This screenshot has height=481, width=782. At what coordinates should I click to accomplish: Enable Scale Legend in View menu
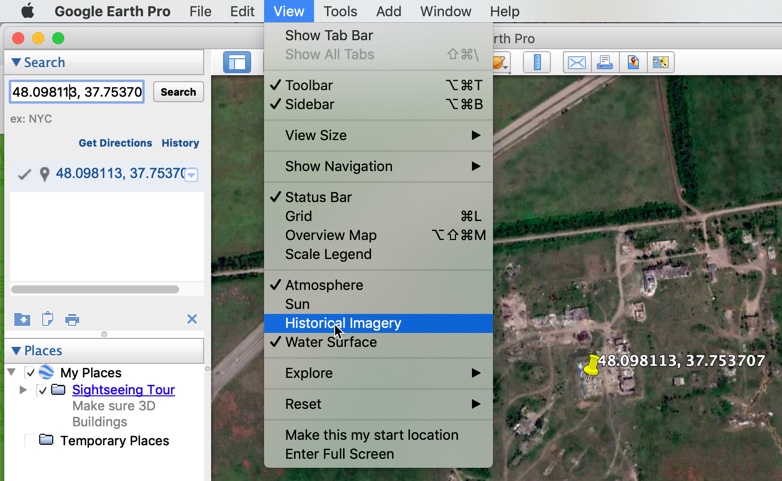378,254
